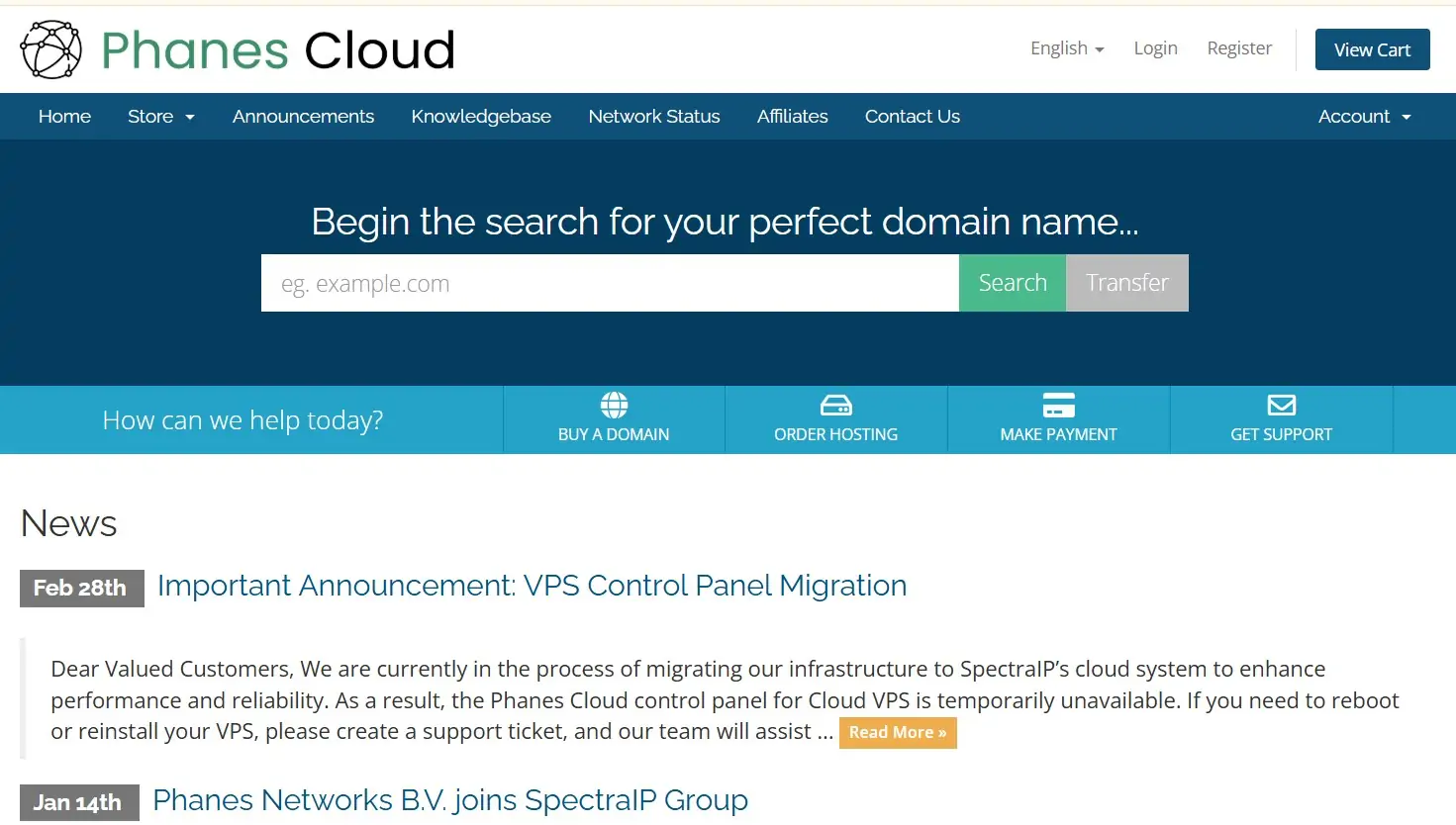The height and width of the screenshot is (825, 1456).
Task: Click the View Cart button
Action: tap(1372, 49)
